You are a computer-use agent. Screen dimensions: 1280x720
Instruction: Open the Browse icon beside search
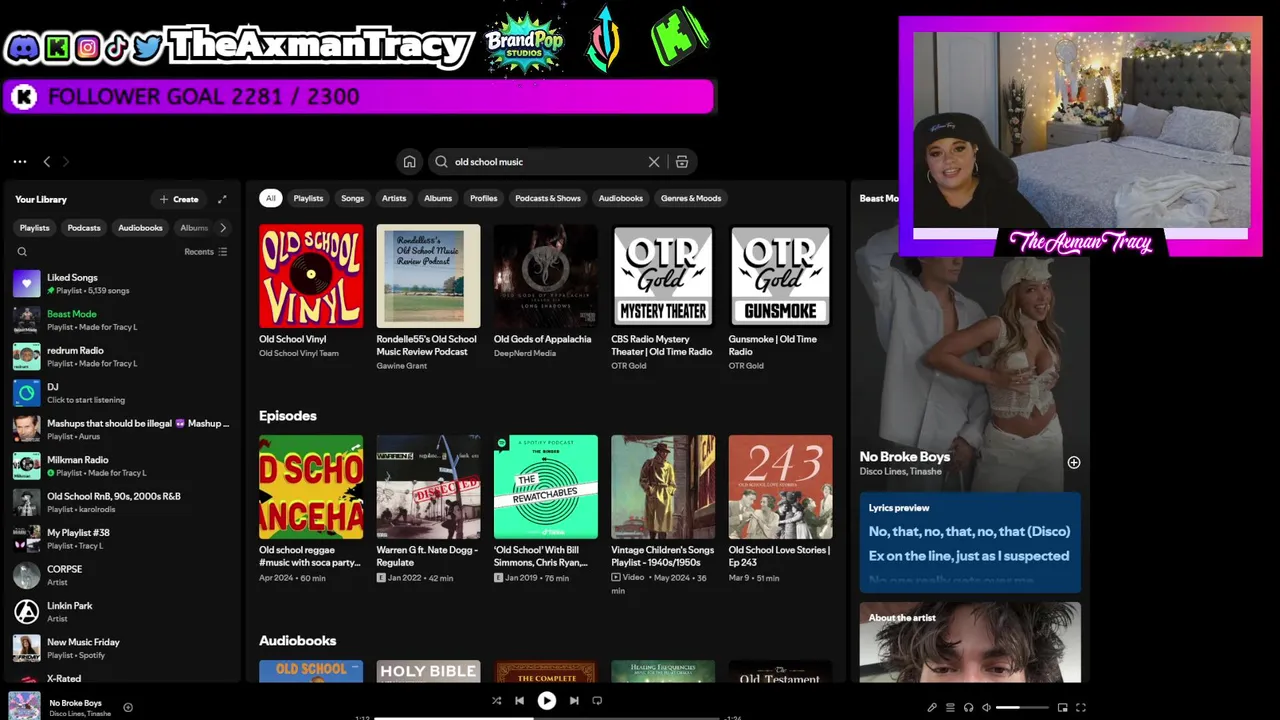click(682, 161)
